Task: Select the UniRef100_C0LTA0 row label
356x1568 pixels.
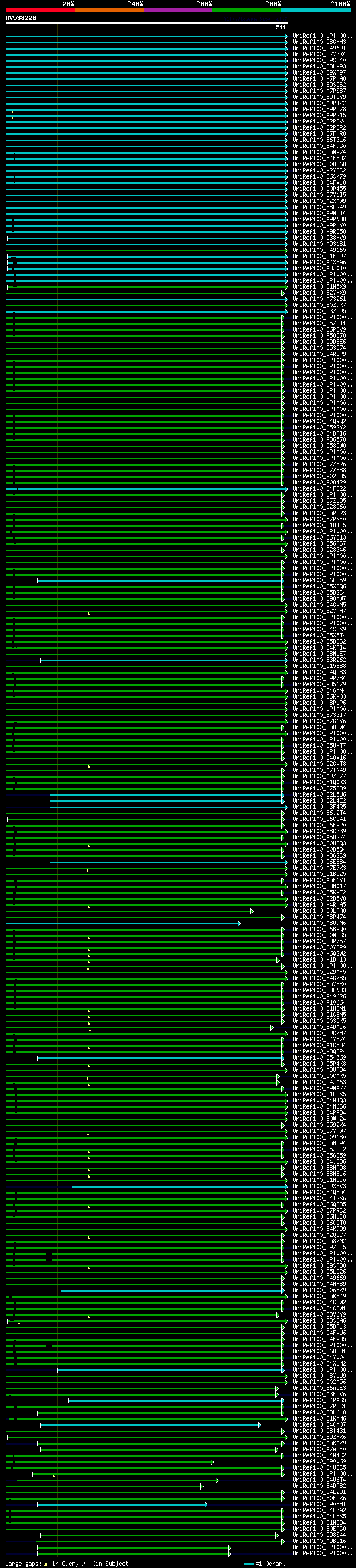Action: click(319, 911)
